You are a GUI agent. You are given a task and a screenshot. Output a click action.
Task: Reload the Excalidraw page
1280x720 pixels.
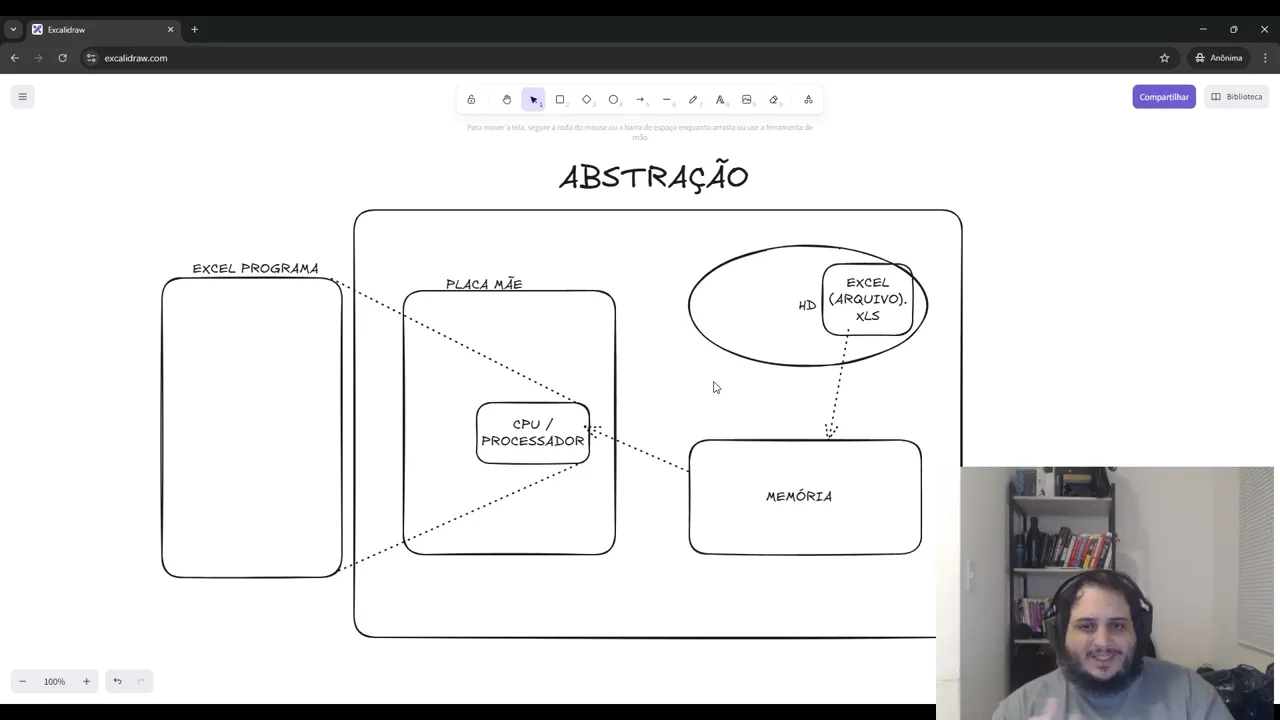tap(62, 58)
